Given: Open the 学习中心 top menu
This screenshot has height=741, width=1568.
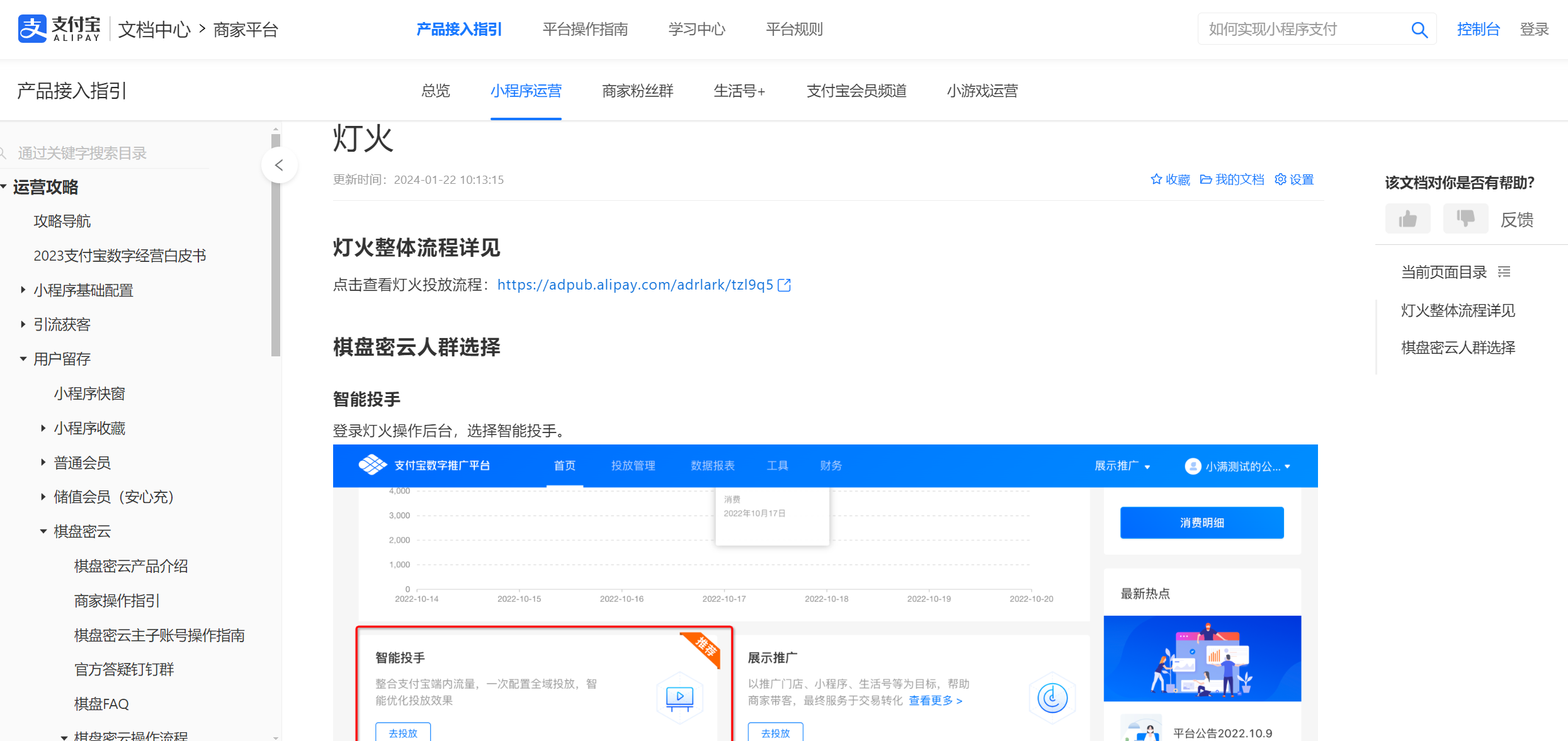Looking at the screenshot, I should tap(696, 30).
